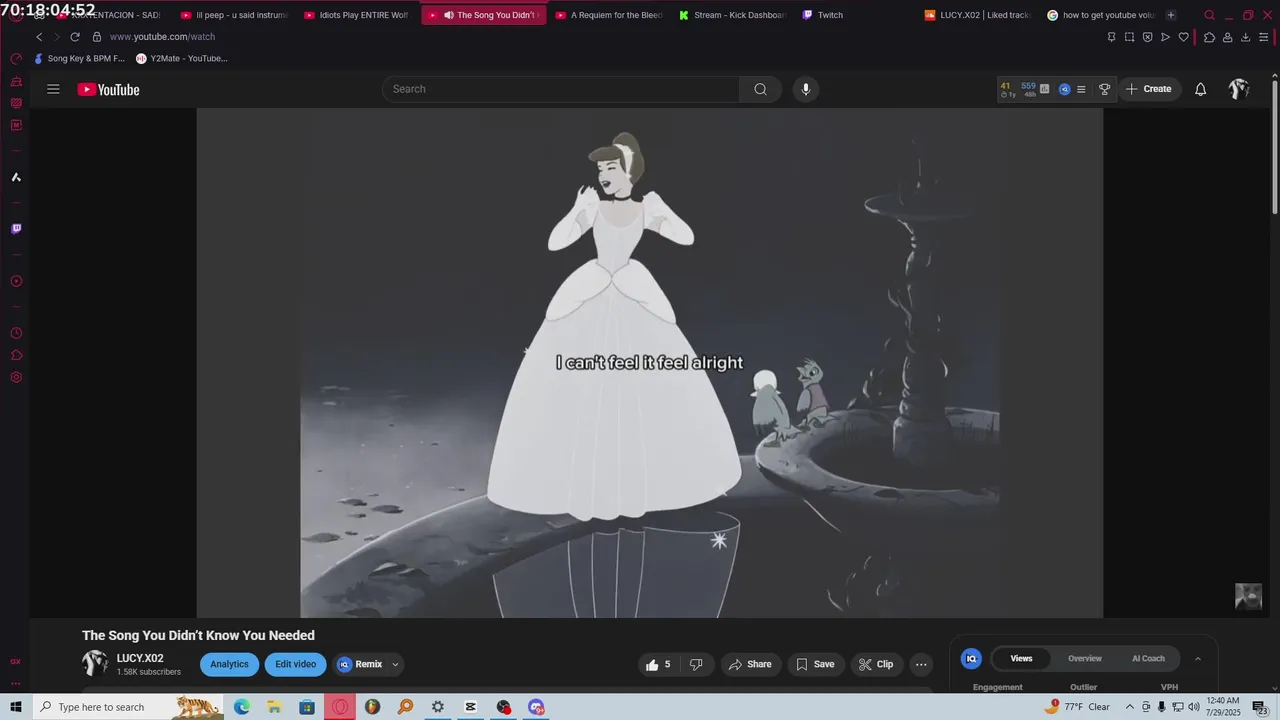
Task: Switch to the lil peep tab
Action: (x=234, y=15)
